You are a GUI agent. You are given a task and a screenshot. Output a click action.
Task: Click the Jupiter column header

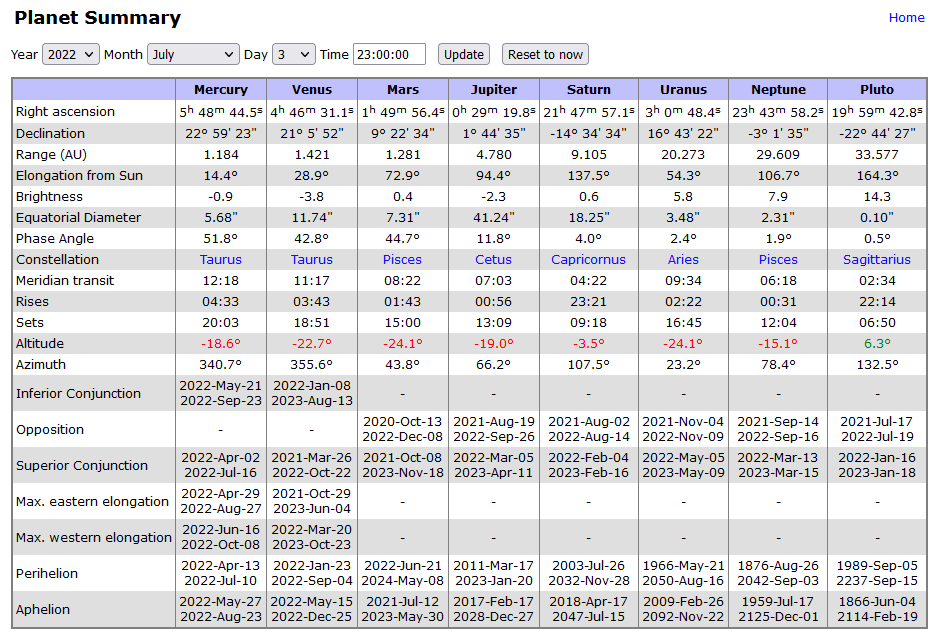pos(494,90)
